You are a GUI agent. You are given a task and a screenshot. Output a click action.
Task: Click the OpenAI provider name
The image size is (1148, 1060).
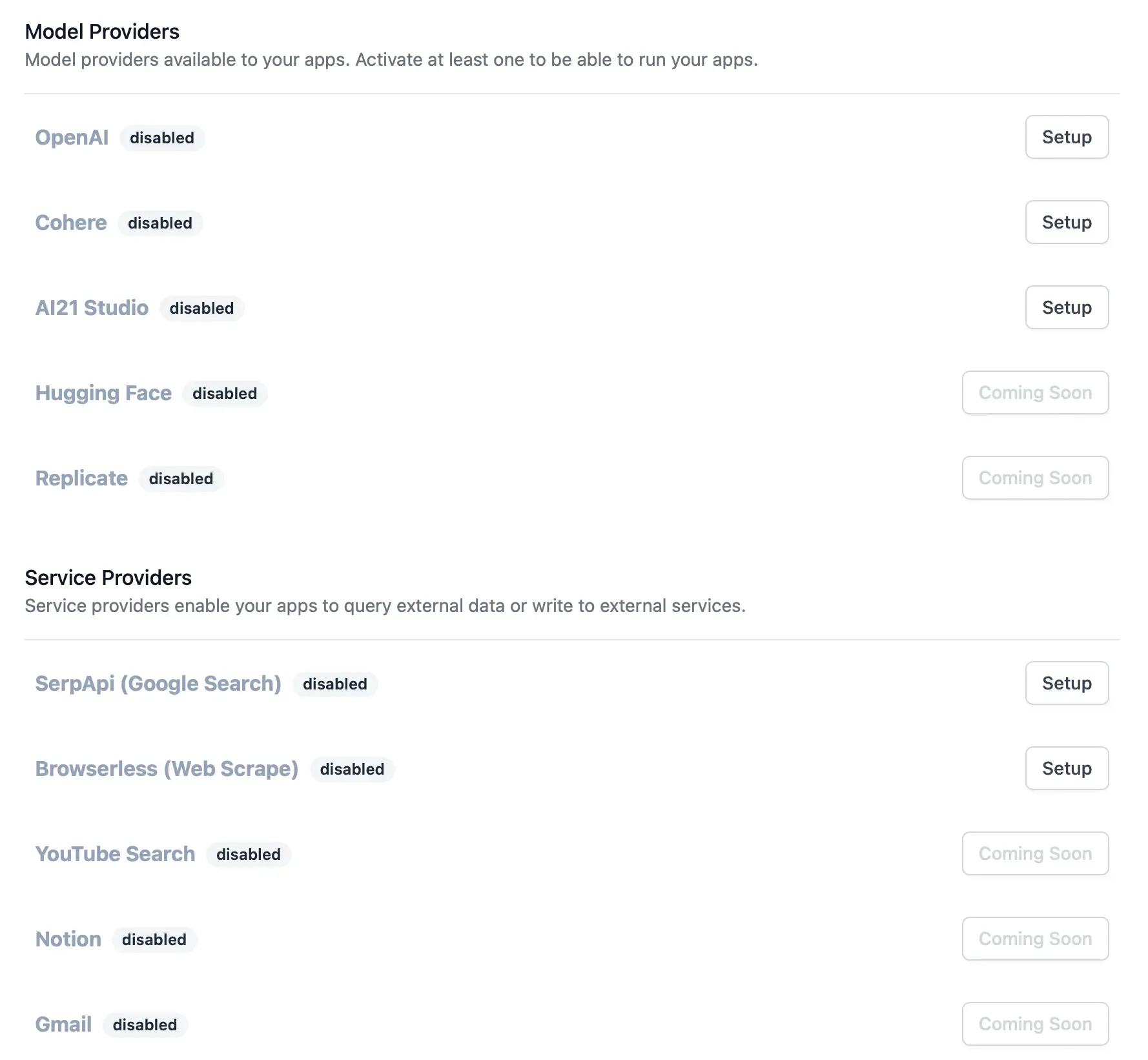[72, 138]
